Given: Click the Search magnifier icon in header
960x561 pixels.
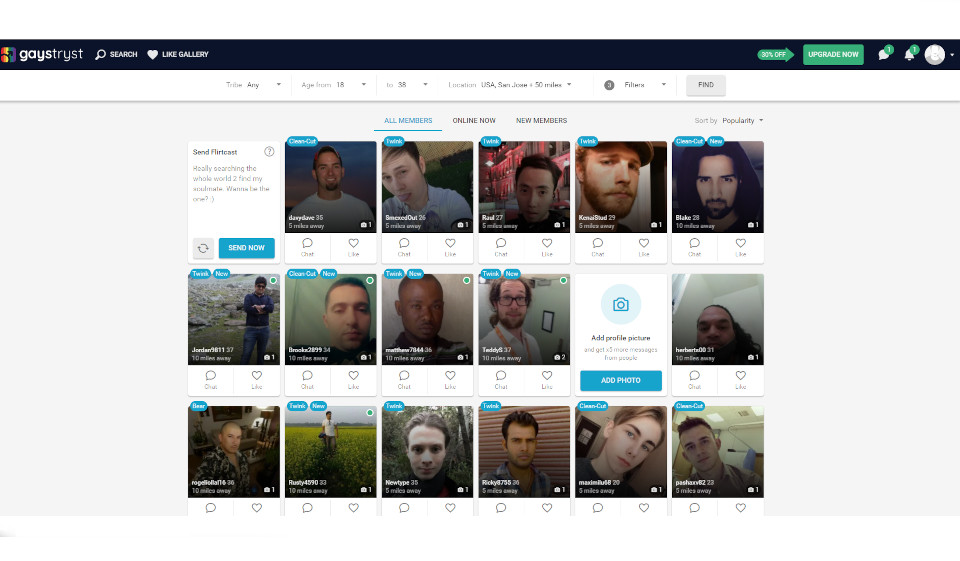Looking at the screenshot, I should [x=101, y=54].
